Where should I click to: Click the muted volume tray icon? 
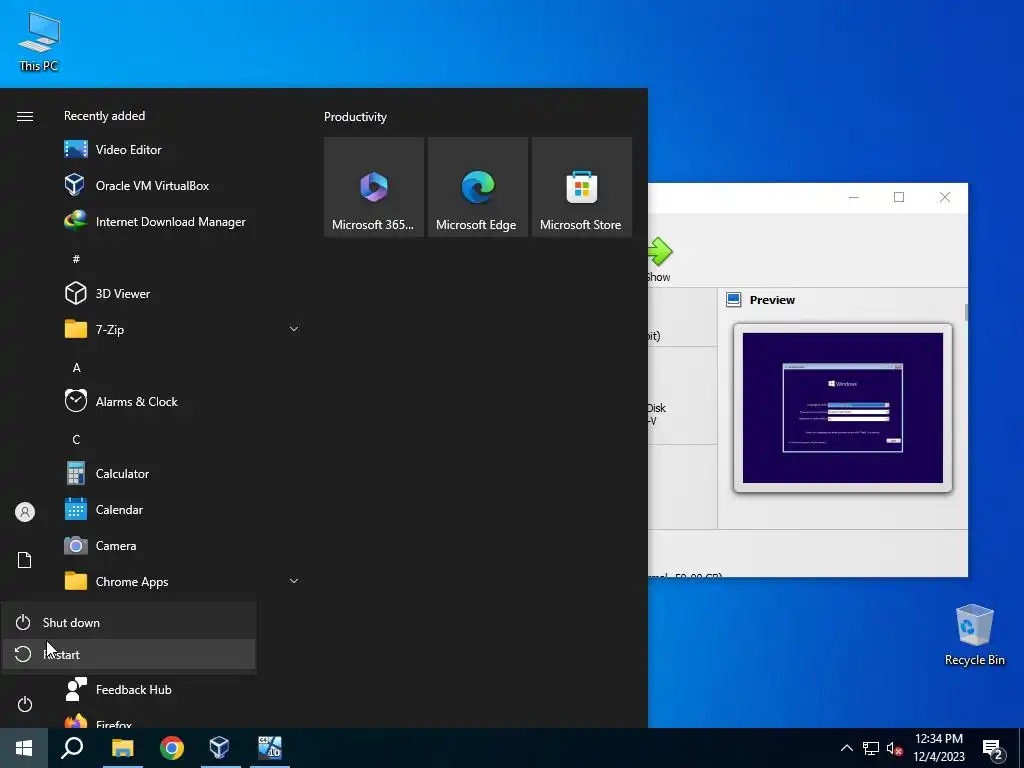tap(894, 748)
